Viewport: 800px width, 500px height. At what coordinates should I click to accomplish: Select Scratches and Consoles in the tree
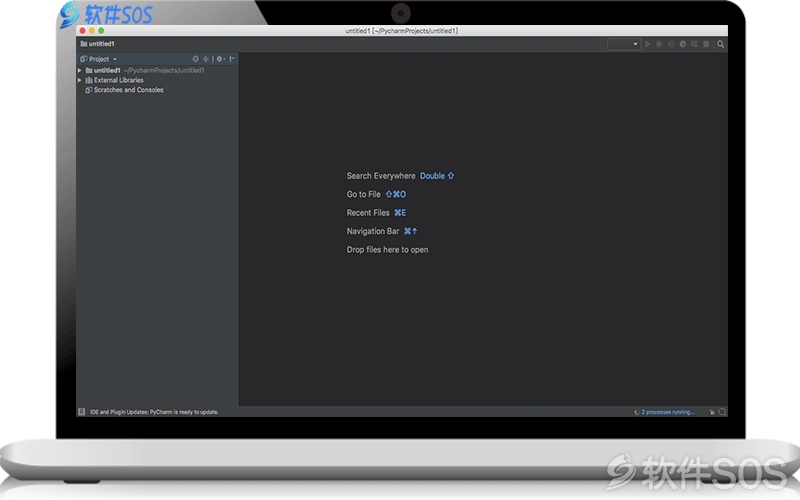(x=129, y=90)
